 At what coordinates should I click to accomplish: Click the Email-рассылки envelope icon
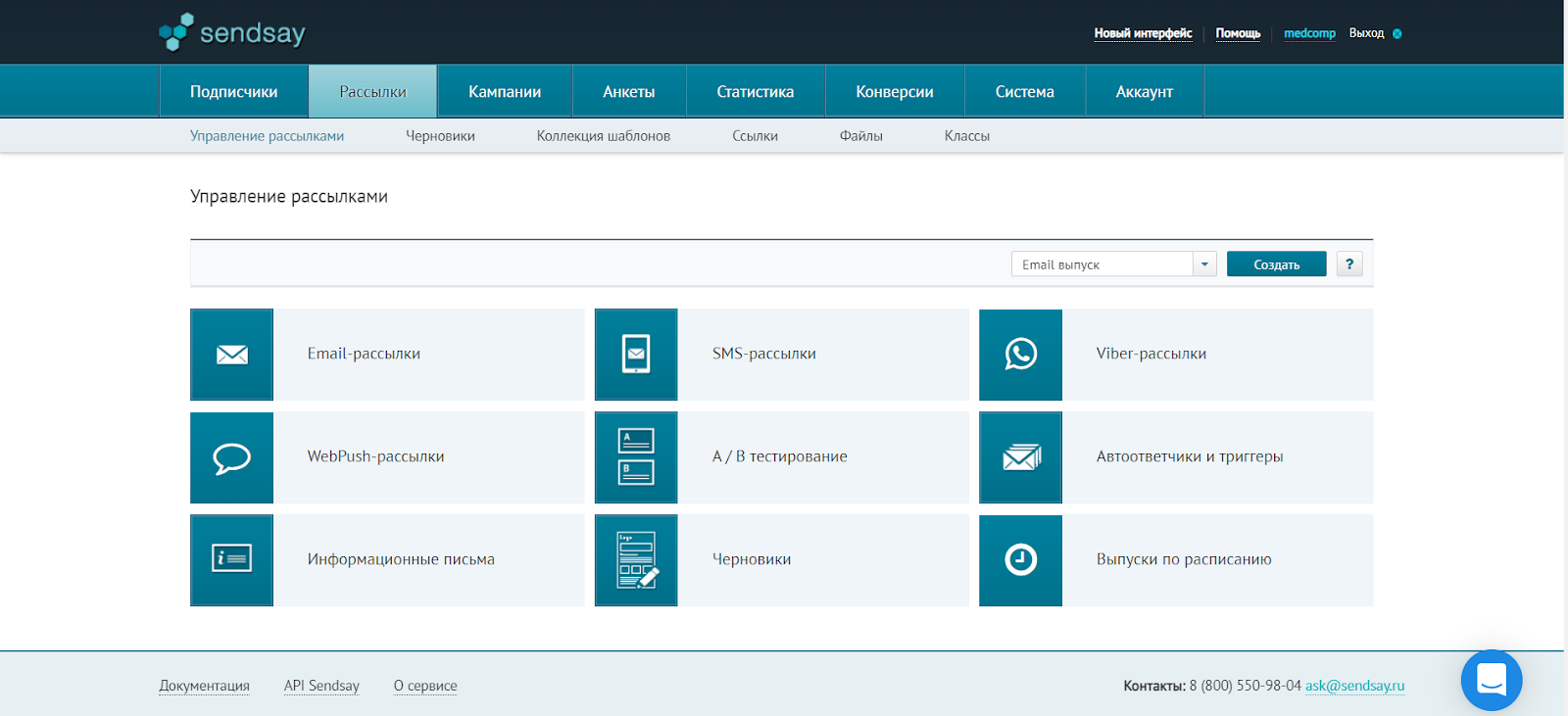(232, 355)
